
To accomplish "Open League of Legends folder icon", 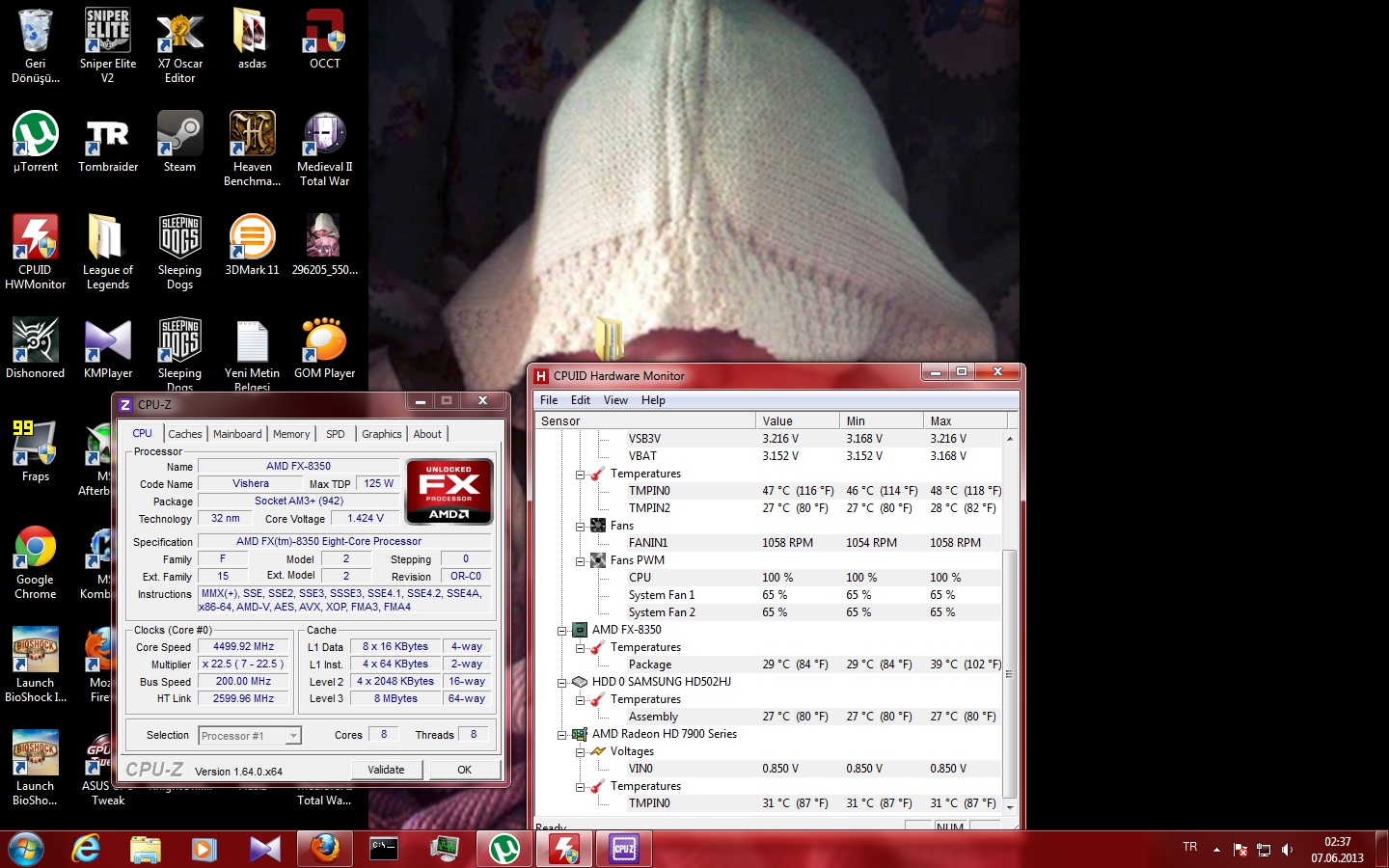I will (x=108, y=251).
